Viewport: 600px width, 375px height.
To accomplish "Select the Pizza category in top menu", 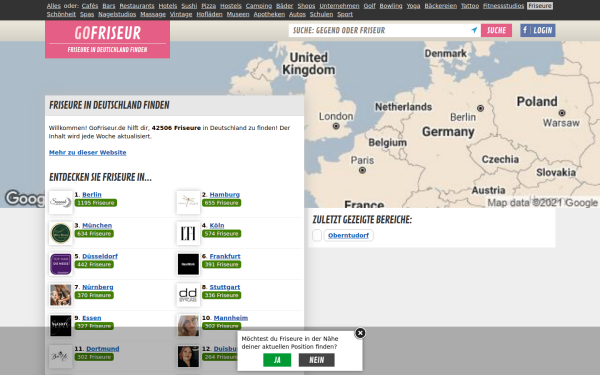I will coord(209,6).
